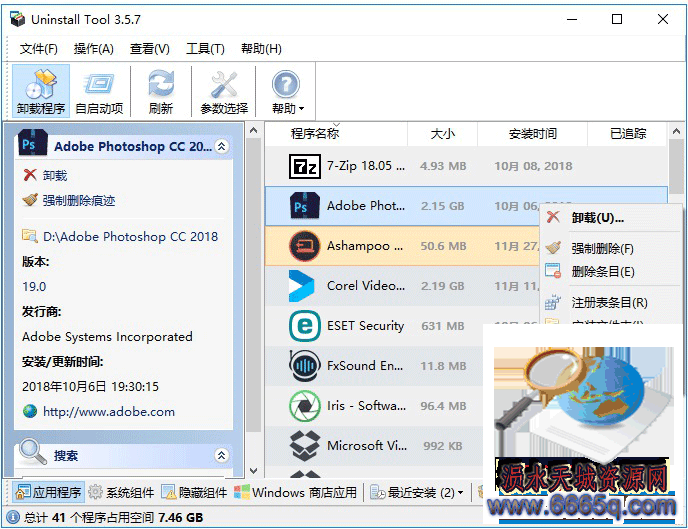Click the up arrow of the left panel scrollbar
Screen dimensions: 688x529
point(254,130)
